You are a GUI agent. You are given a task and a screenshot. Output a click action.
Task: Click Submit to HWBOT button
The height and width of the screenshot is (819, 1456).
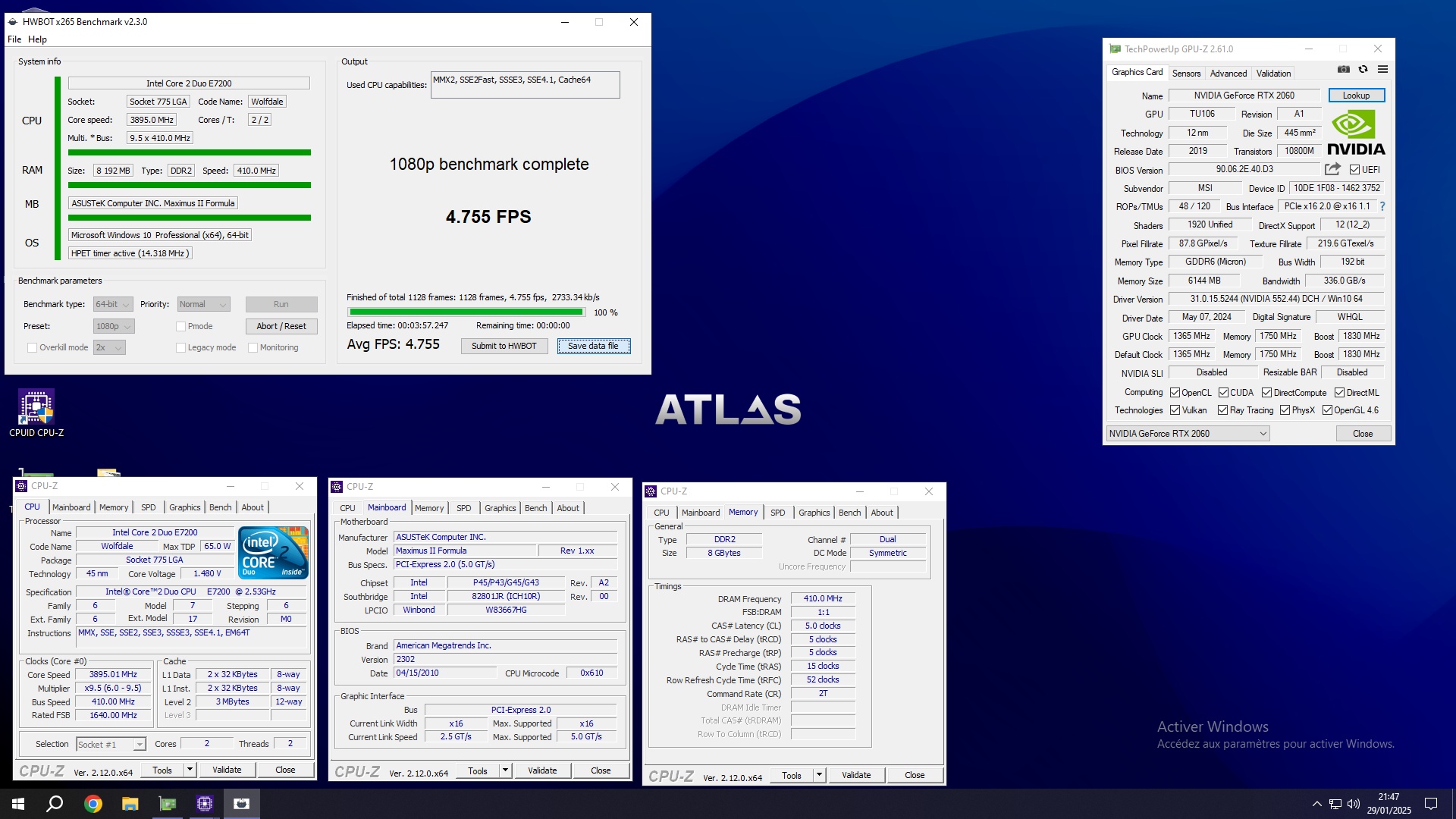click(x=504, y=346)
